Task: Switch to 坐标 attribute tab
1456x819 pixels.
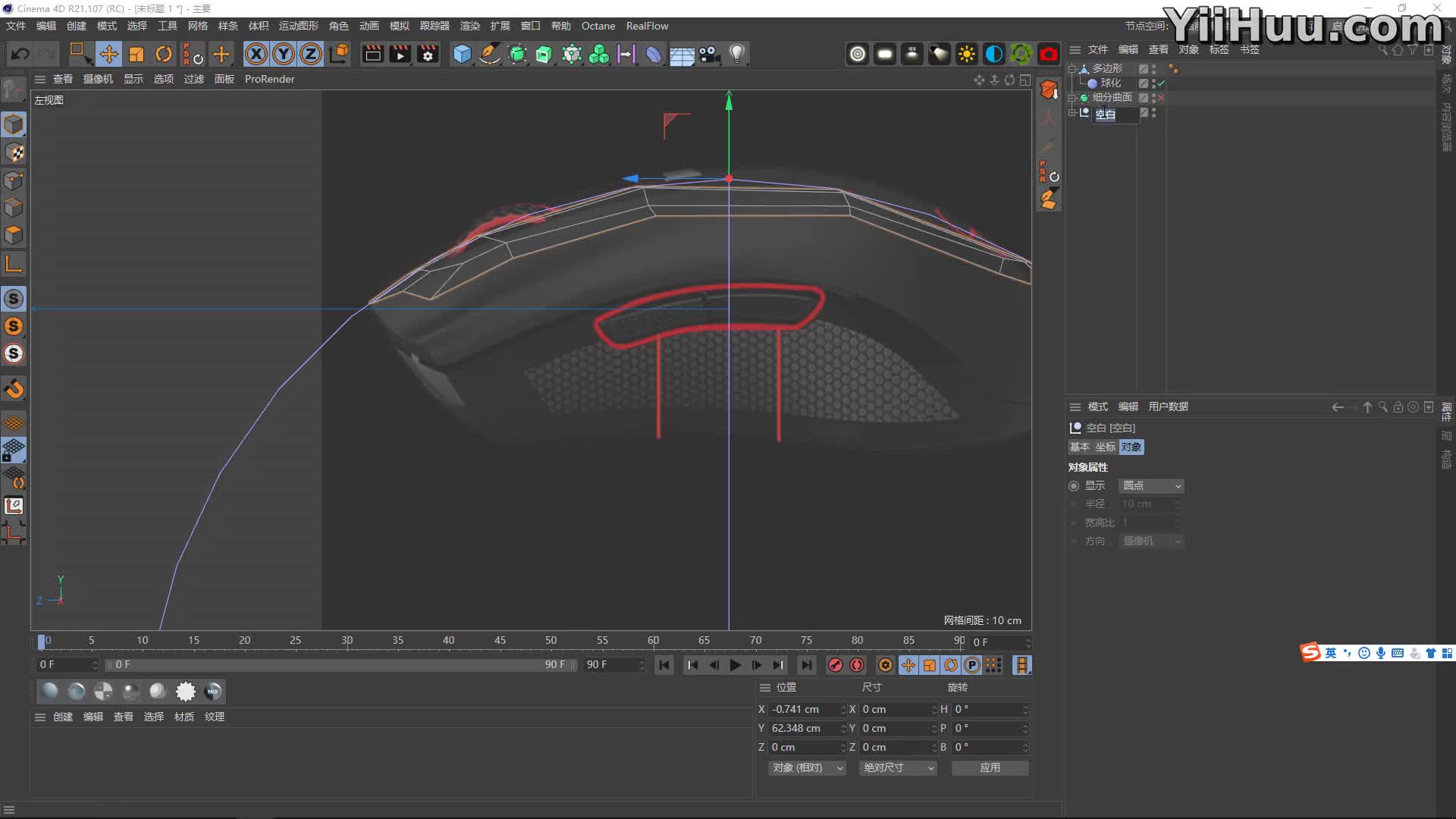Action: [1106, 447]
